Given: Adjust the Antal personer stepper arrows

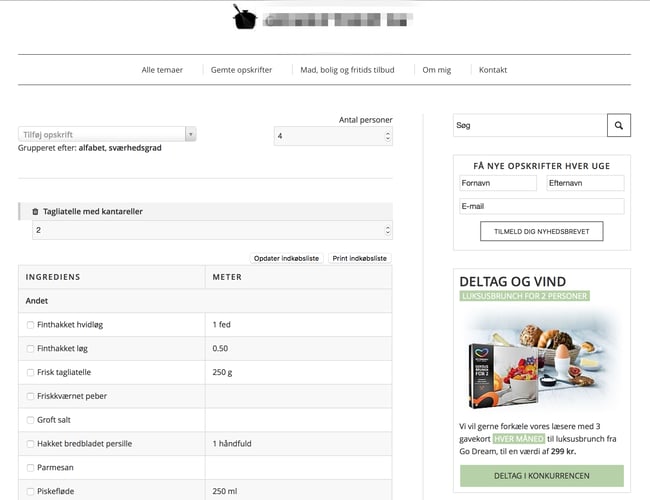Looking at the screenshot, I should point(388,136).
